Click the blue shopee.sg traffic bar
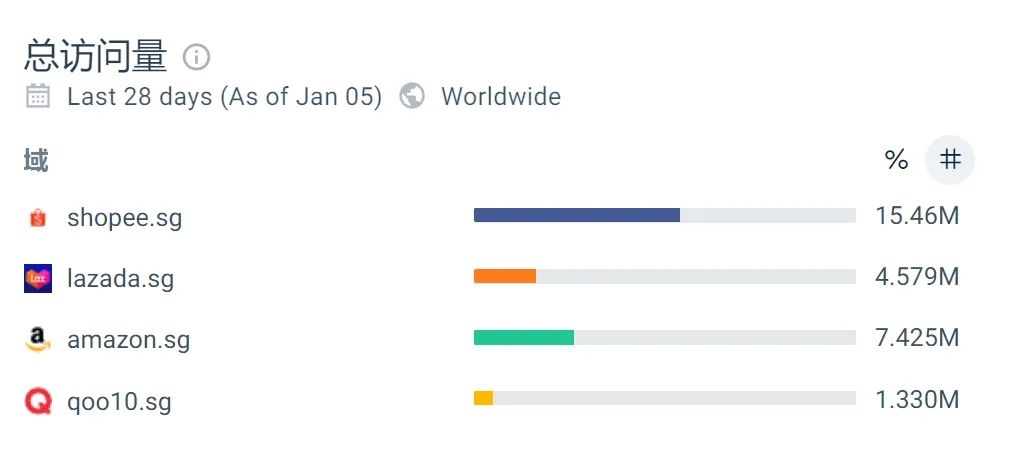The height and width of the screenshot is (469, 1027). [577, 215]
